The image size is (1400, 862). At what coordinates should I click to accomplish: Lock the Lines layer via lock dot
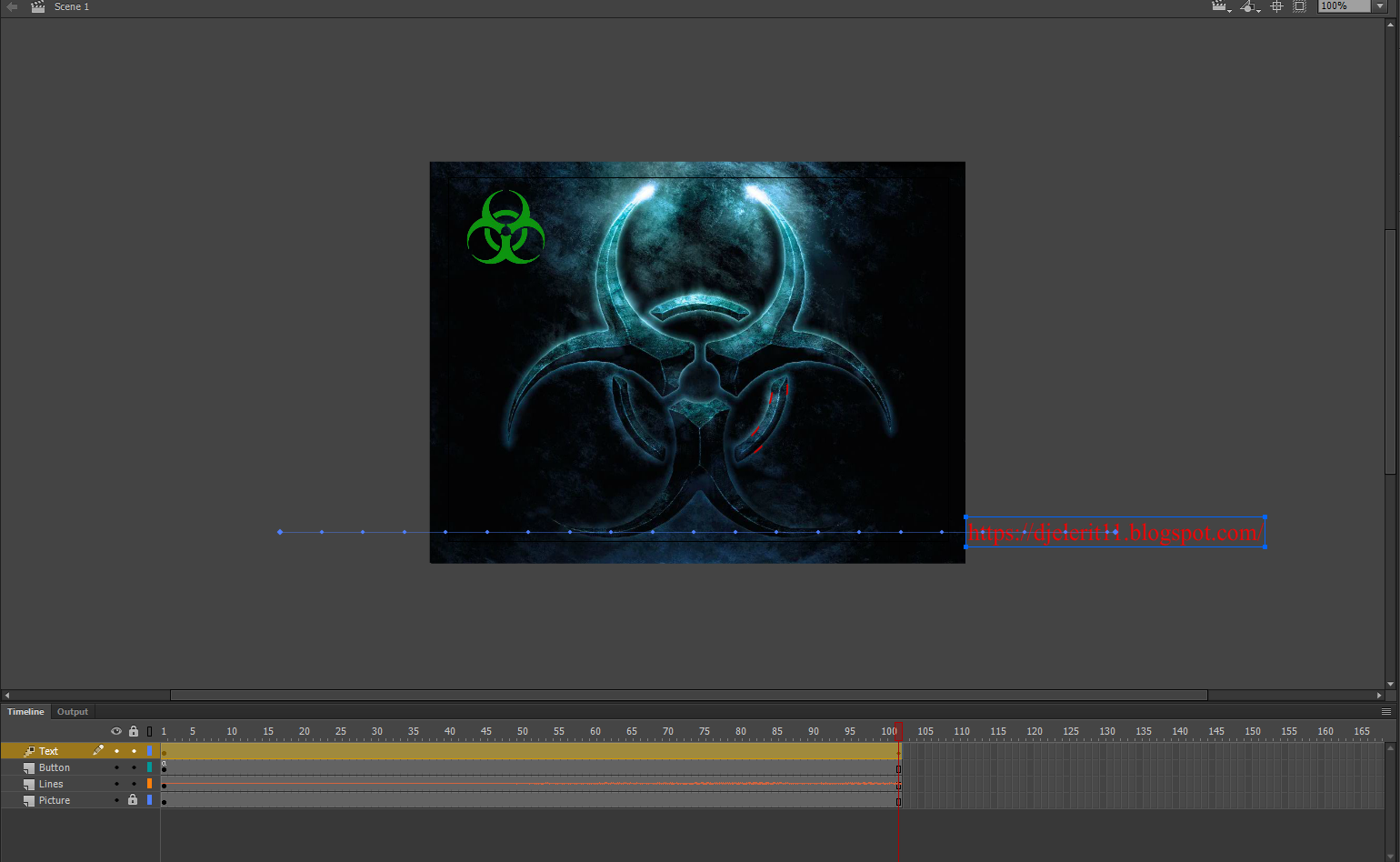134,784
